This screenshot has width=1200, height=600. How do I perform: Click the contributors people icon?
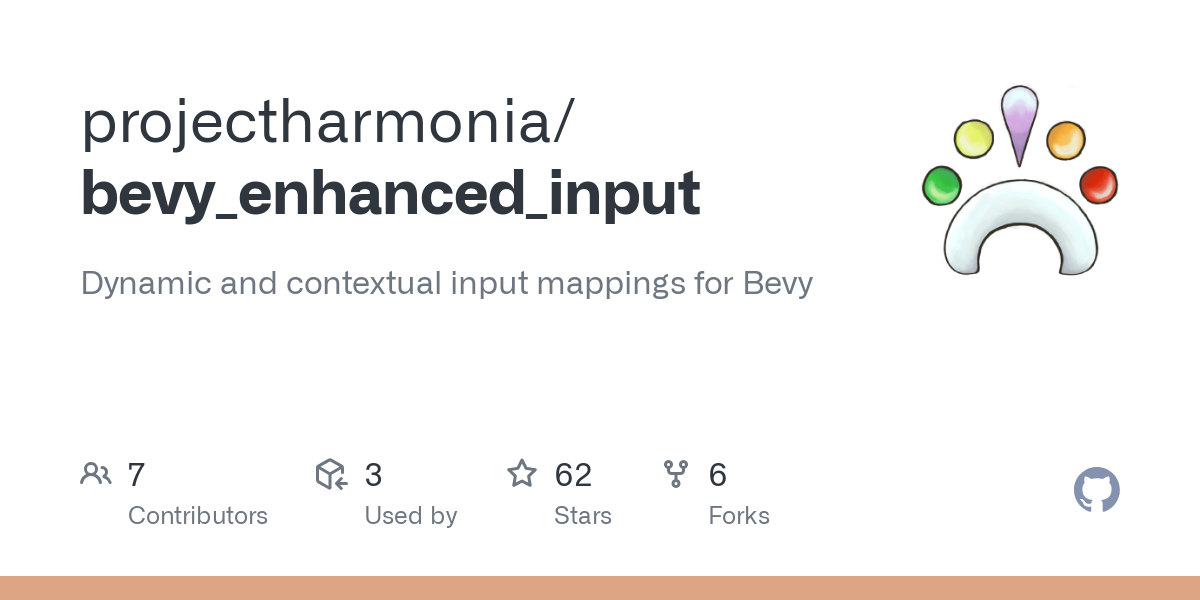pyautogui.click(x=96, y=474)
